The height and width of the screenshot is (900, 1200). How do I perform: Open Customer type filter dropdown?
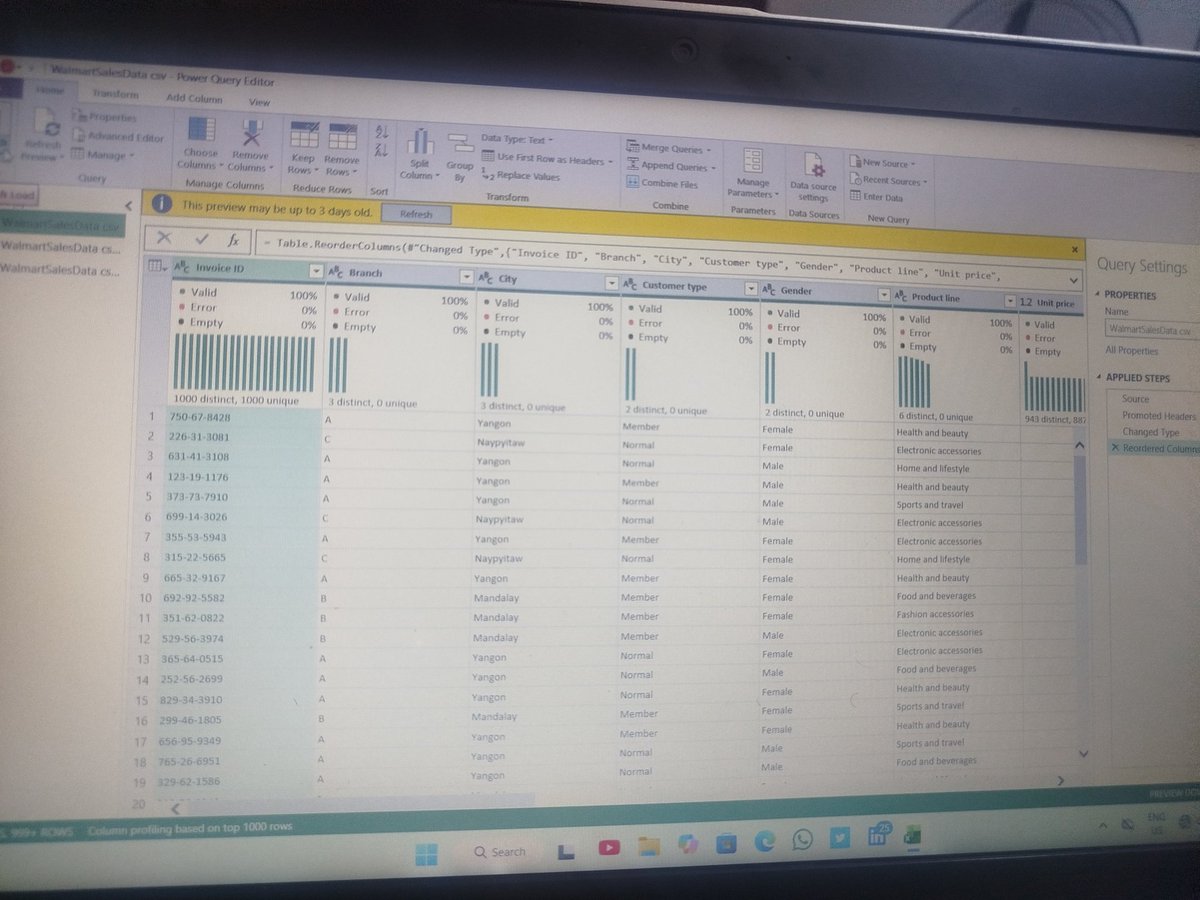pyautogui.click(x=752, y=289)
